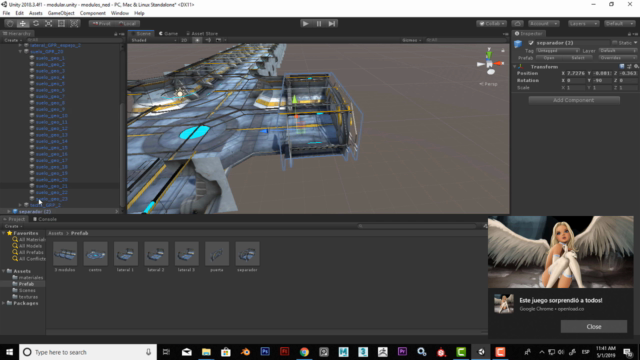The width and height of the screenshot is (640, 360).
Task: Select suelo_geo_10 in Hierarchy
Action: (51, 116)
